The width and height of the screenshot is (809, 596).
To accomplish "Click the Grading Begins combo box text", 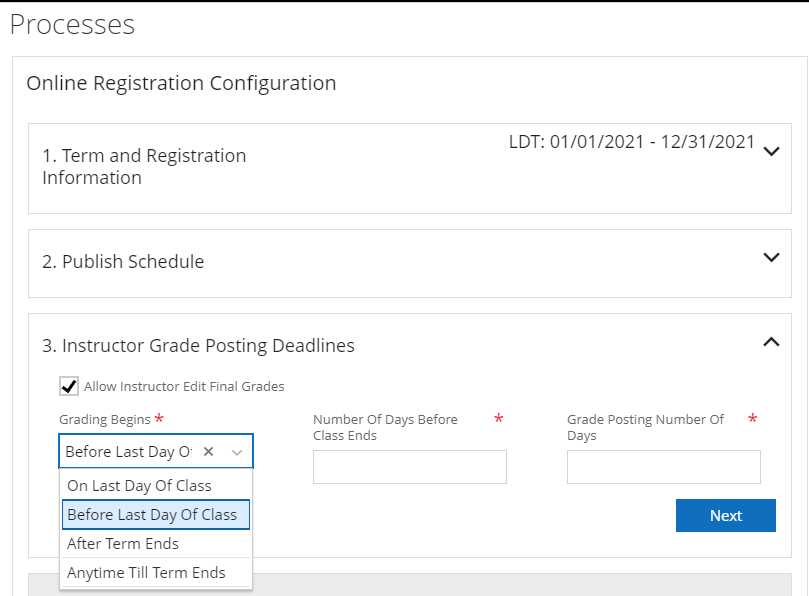I will click(128, 452).
